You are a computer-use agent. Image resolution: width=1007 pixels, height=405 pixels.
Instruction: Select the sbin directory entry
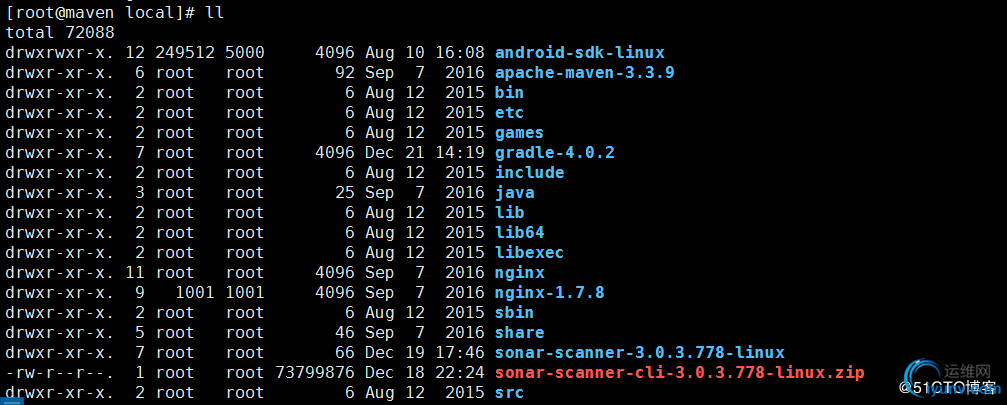514,313
